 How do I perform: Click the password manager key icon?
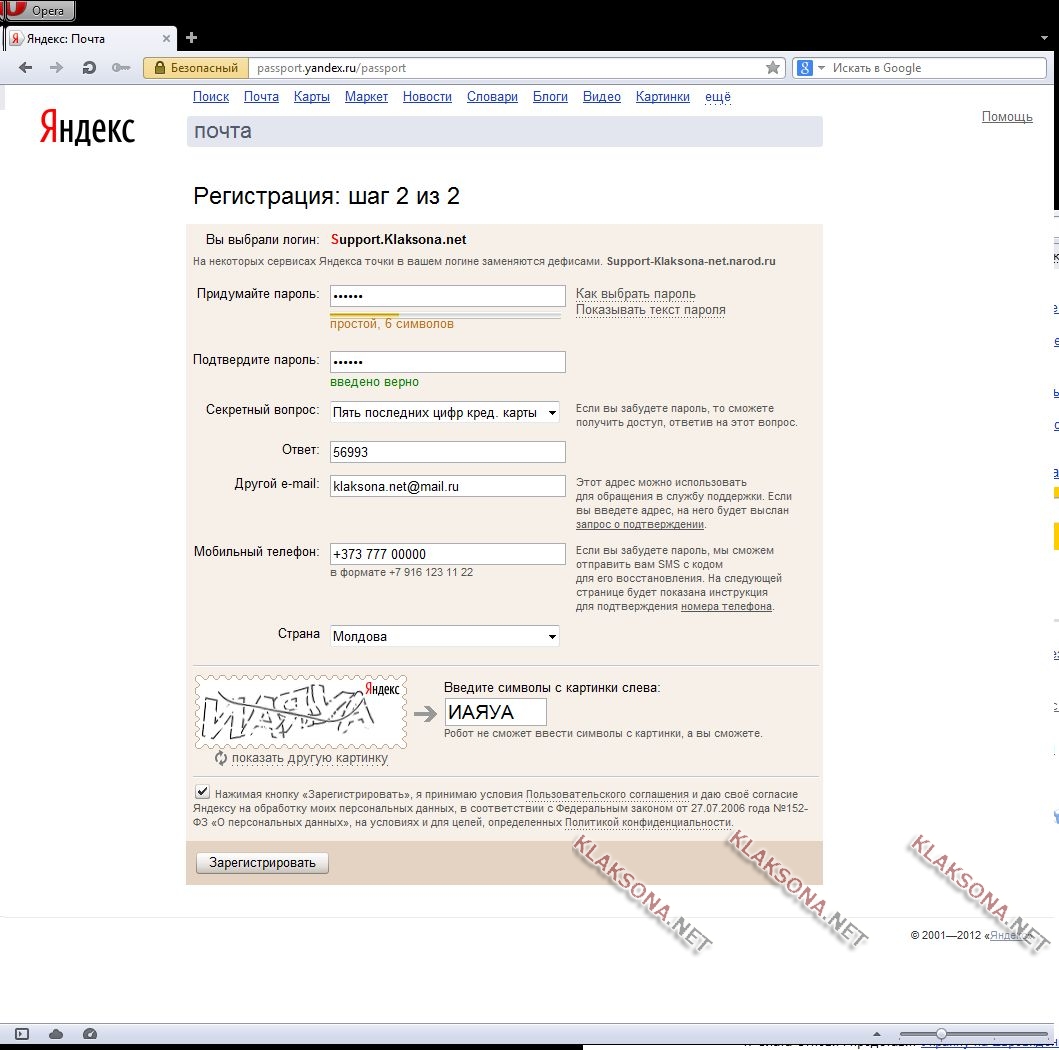[121, 68]
